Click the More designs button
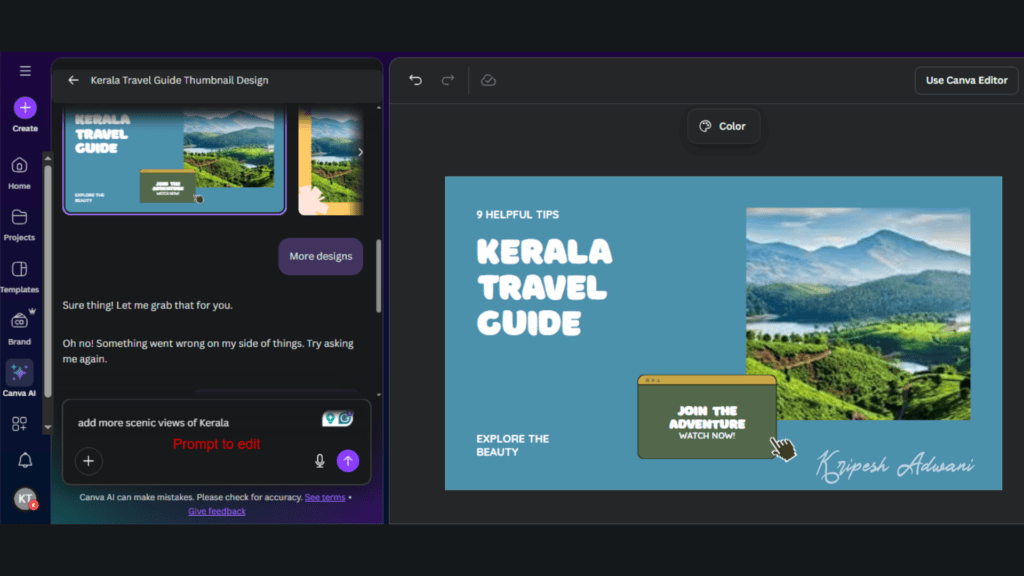The image size is (1024, 576). pos(320,256)
